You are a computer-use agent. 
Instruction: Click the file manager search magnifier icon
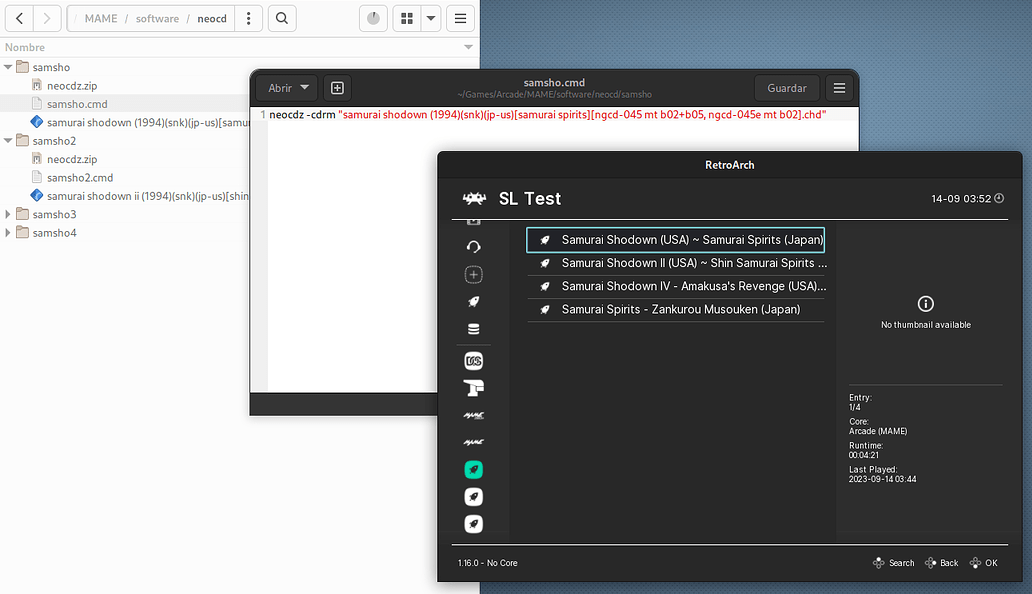(x=283, y=18)
